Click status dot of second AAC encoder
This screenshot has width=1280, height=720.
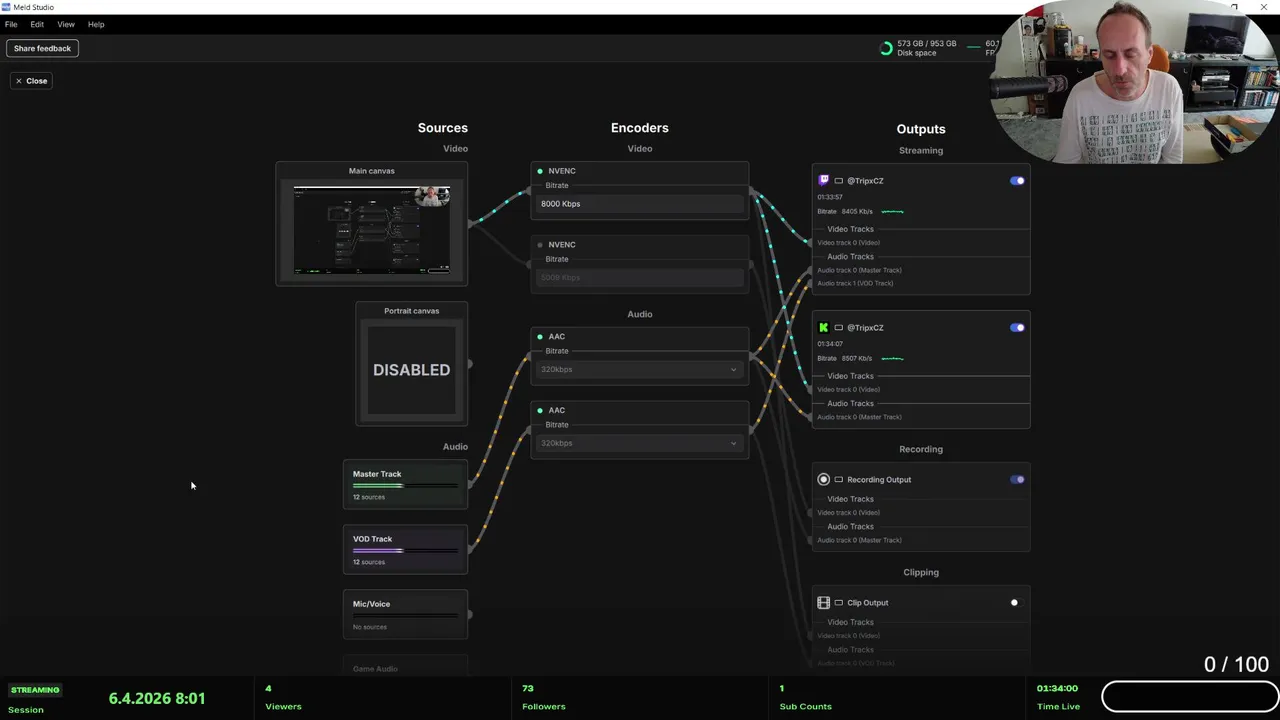pyautogui.click(x=540, y=411)
